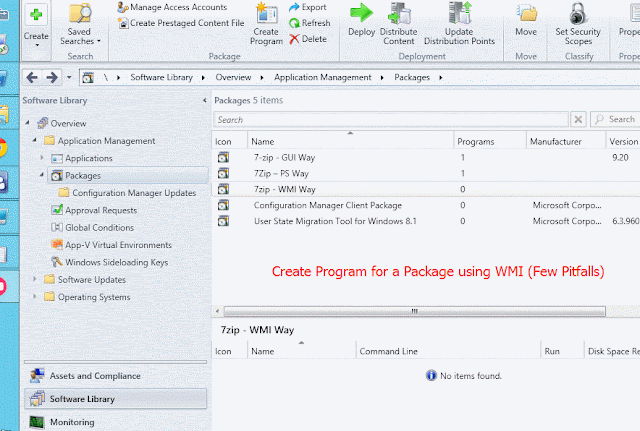
Task: Go forward with the navigation Forward arrow
Action: [x=52, y=77]
